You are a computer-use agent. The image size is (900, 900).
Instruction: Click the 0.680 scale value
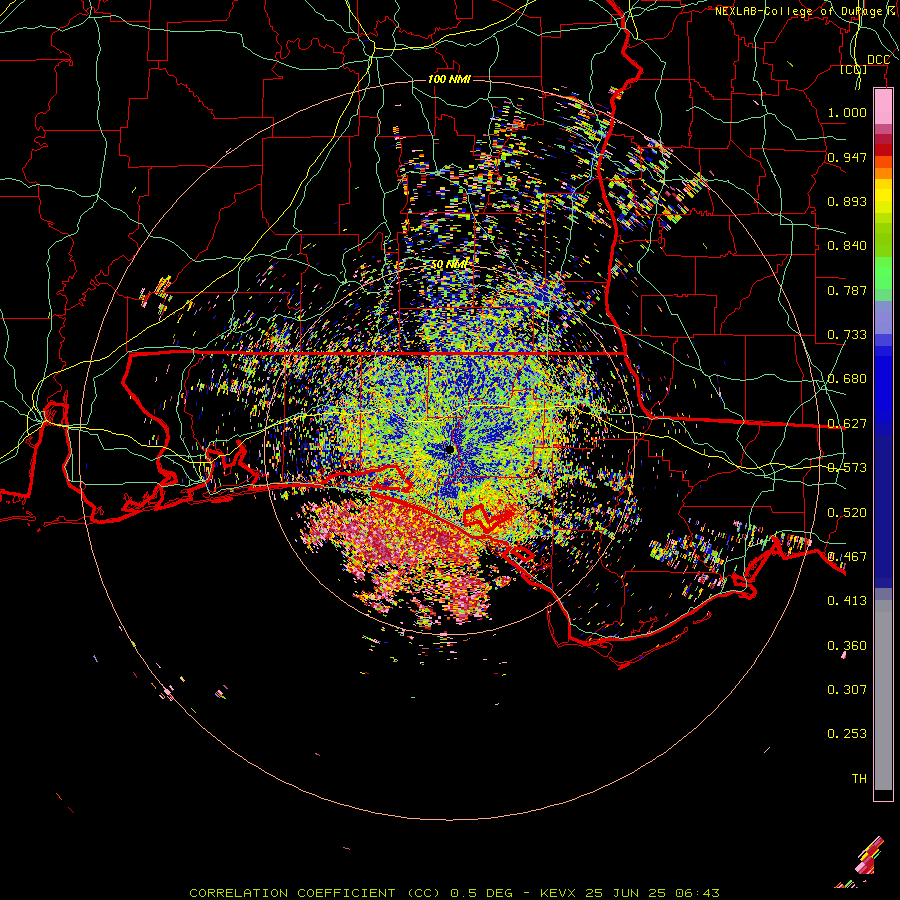point(847,379)
